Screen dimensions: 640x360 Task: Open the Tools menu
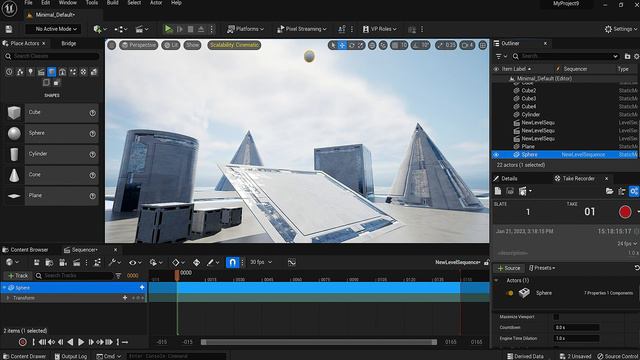point(91,3)
